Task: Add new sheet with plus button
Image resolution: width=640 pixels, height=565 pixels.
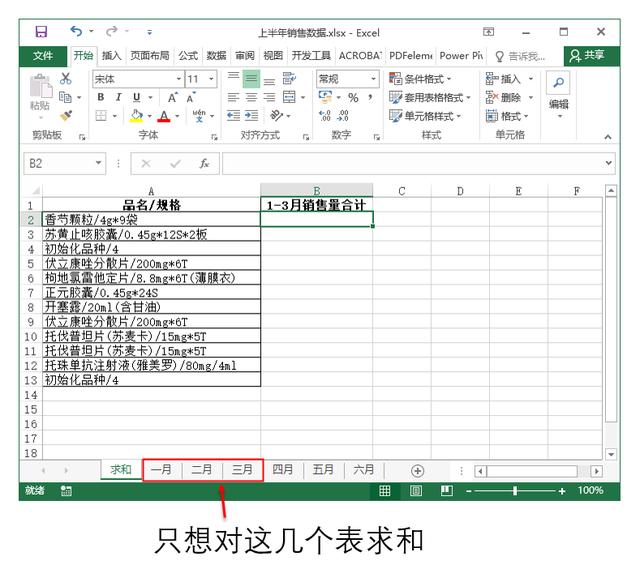Action: click(417, 471)
